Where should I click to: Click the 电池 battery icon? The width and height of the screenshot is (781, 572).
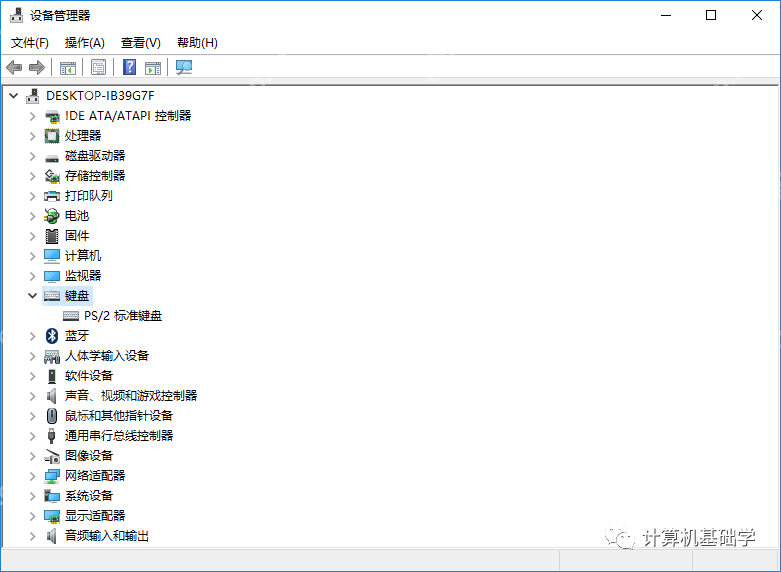(x=52, y=216)
